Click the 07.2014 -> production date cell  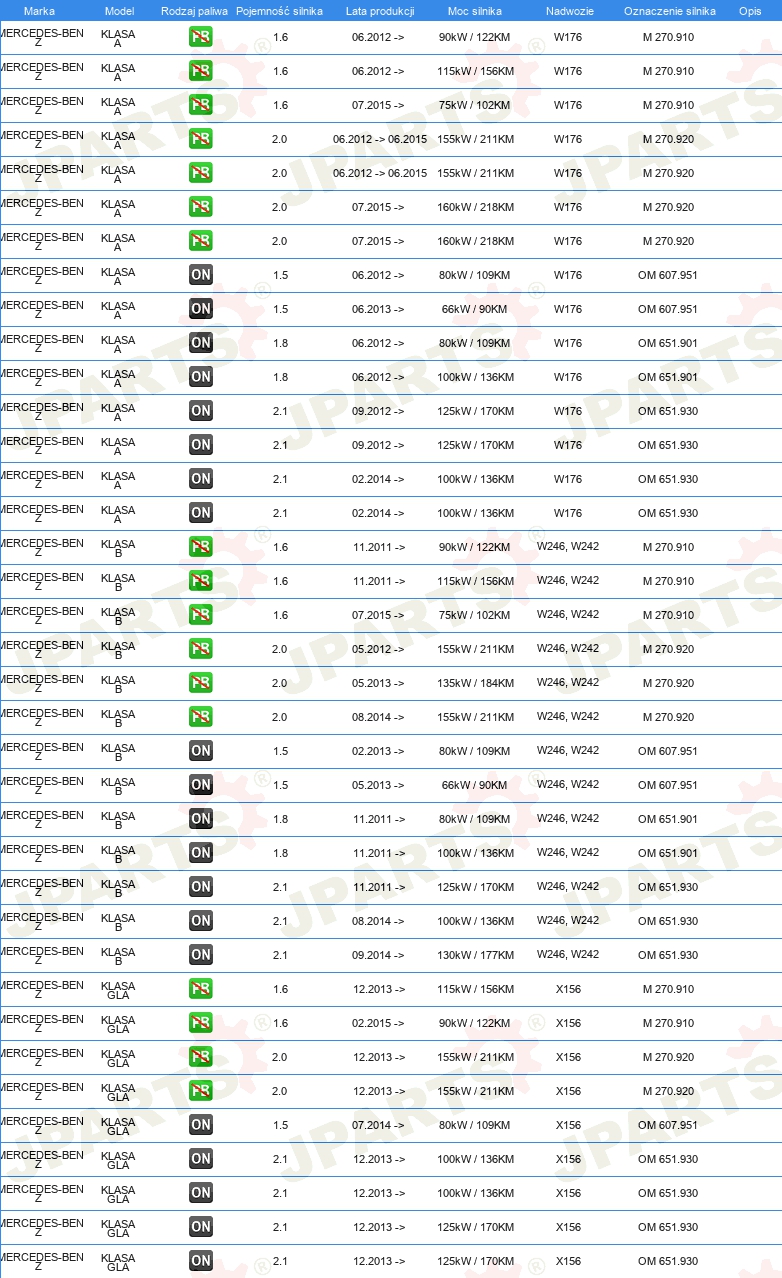(x=379, y=1125)
